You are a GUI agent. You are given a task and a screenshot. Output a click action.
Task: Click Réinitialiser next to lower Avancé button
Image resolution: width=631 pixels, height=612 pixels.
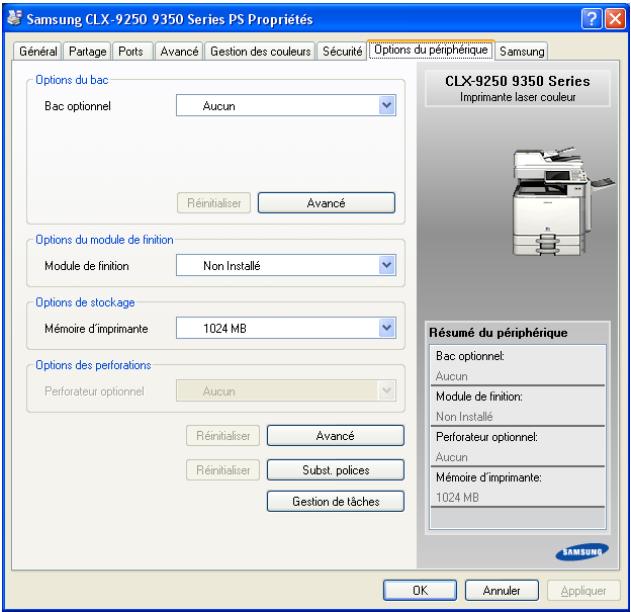click(223, 436)
